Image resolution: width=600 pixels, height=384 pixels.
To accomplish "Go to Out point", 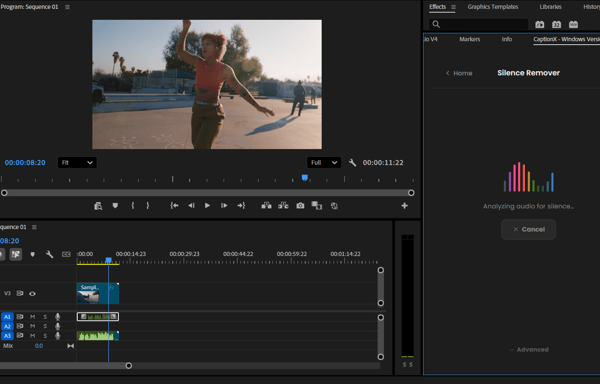I will pos(241,206).
